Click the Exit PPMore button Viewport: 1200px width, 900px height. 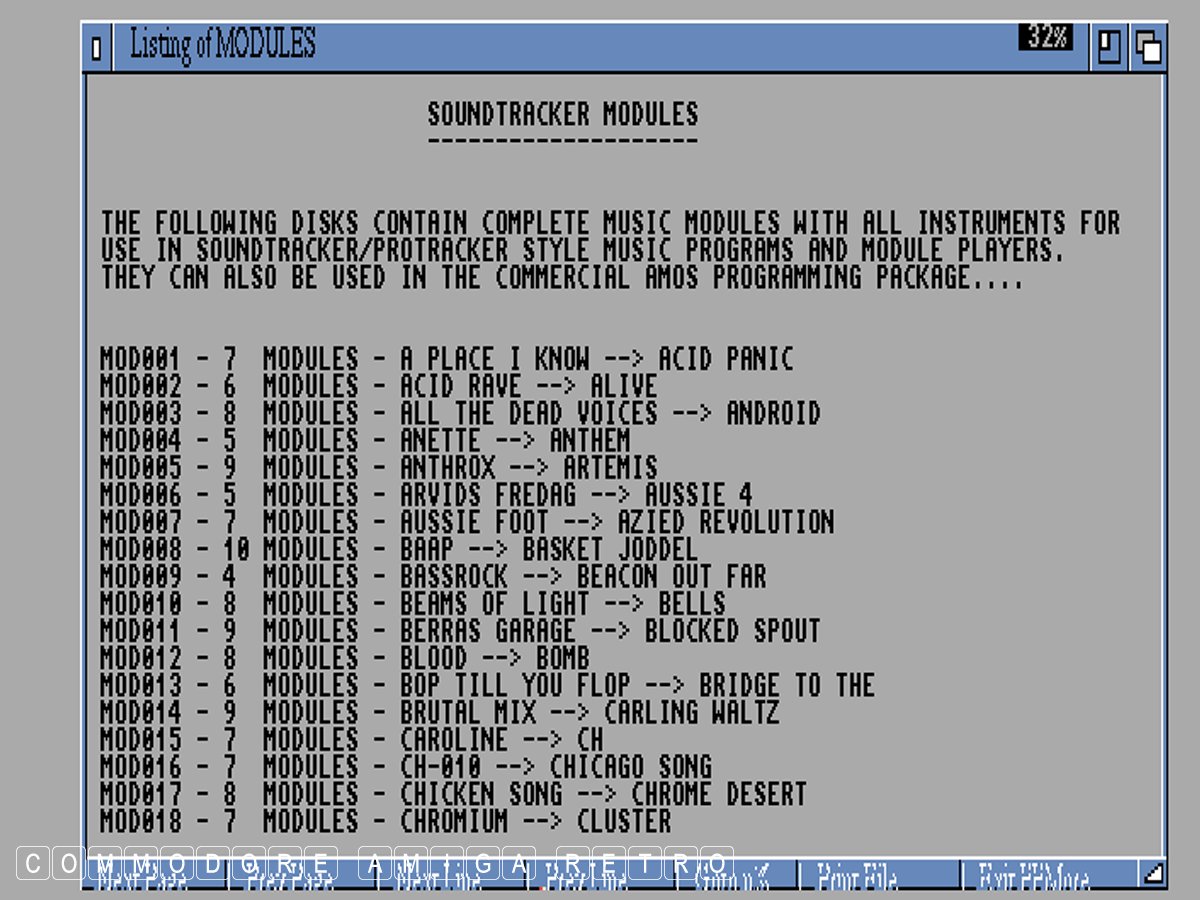pos(1050,879)
